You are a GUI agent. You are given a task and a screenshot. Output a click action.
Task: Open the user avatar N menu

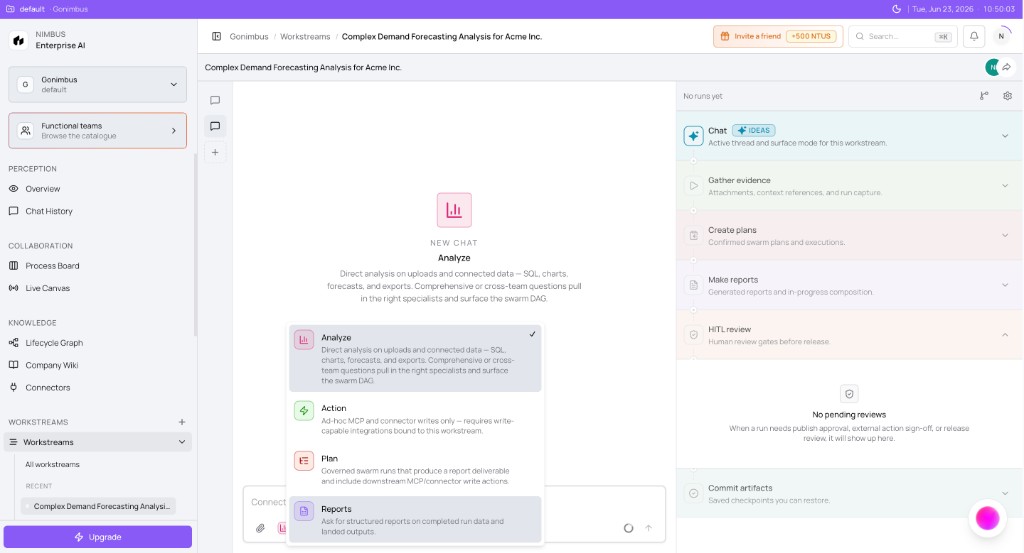1001,37
